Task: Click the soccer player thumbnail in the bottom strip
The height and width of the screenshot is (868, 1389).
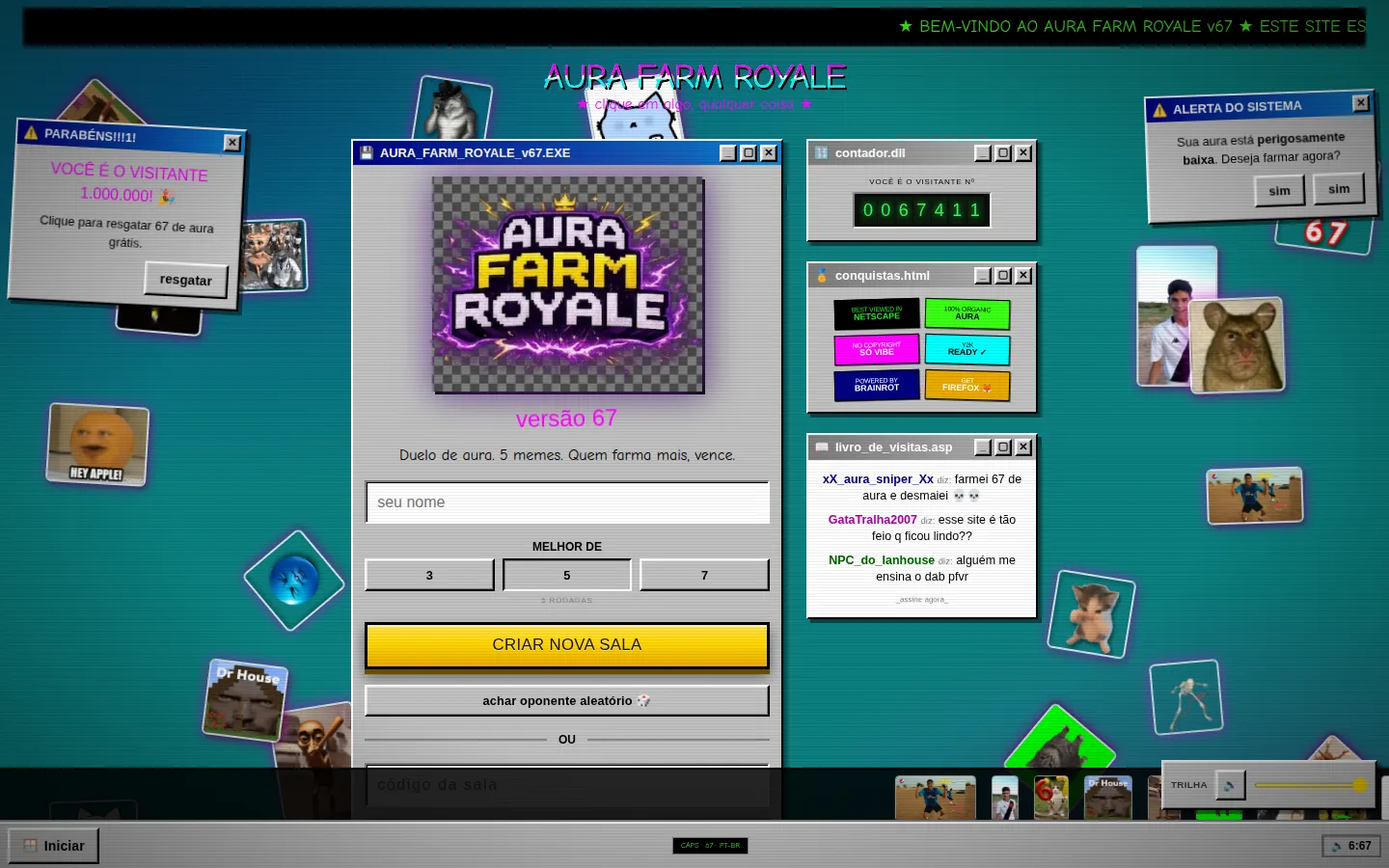Action: tap(935, 799)
